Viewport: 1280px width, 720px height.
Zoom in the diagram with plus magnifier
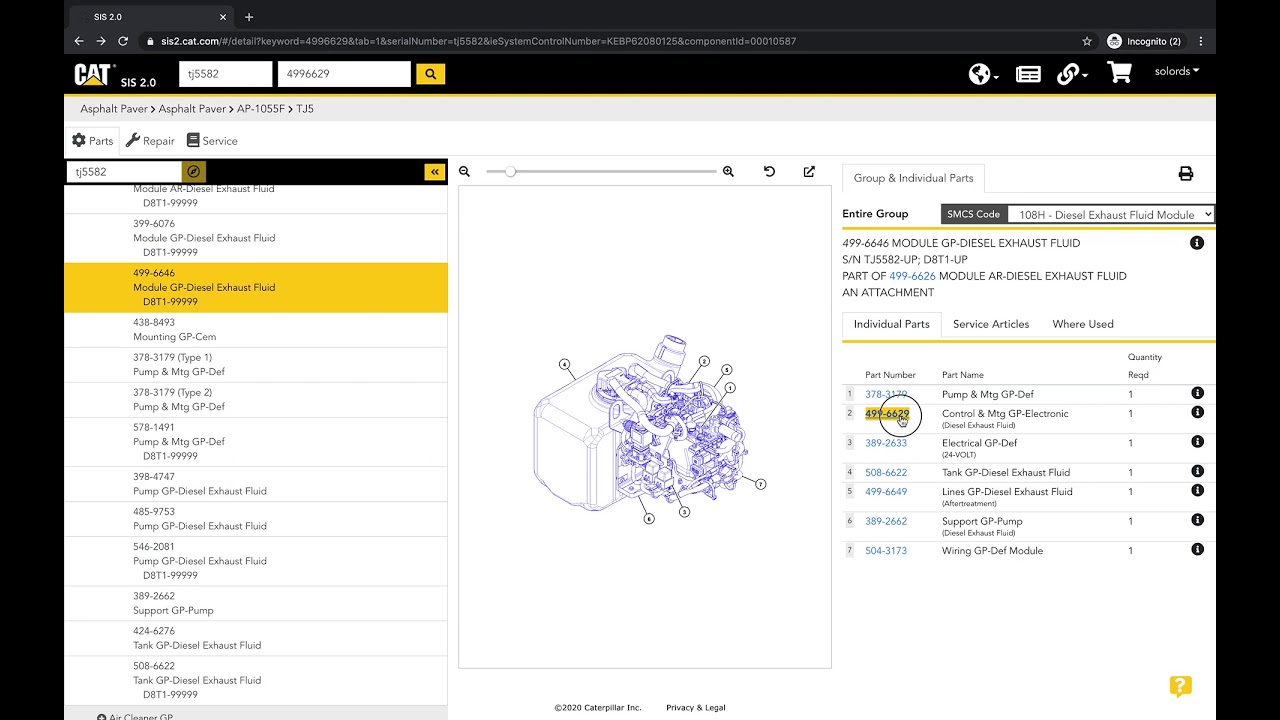coord(728,172)
